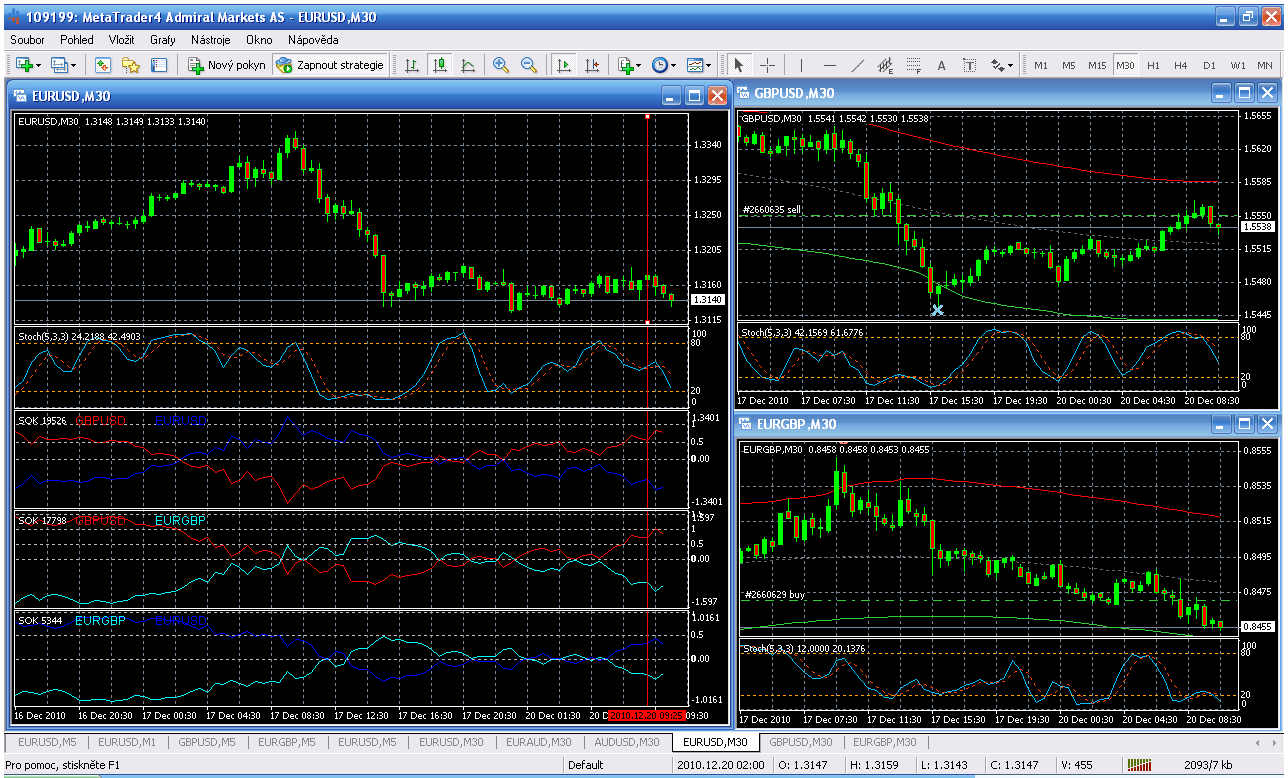The image size is (1288, 778).
Task: Click the Nový pokyn button
Action: coord(227,65)
